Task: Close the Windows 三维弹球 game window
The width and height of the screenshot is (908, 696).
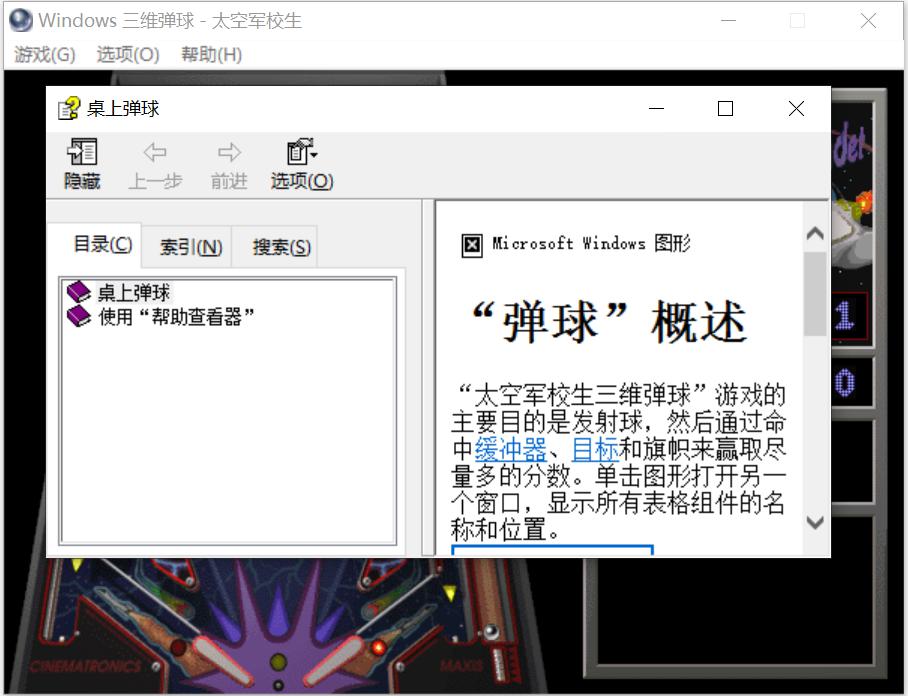Action: tap(868, 21)
